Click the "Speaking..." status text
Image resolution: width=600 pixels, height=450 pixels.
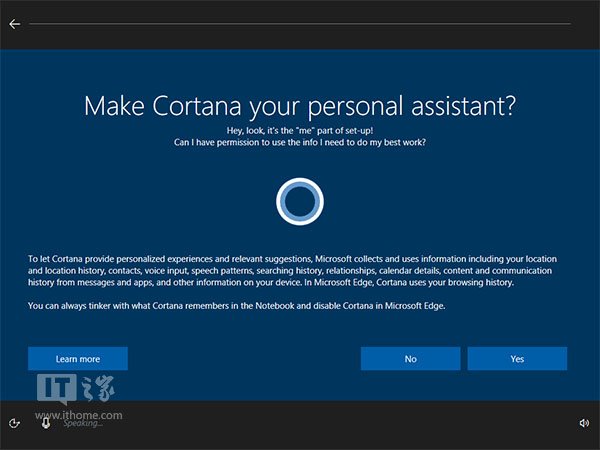coord(83,423)
